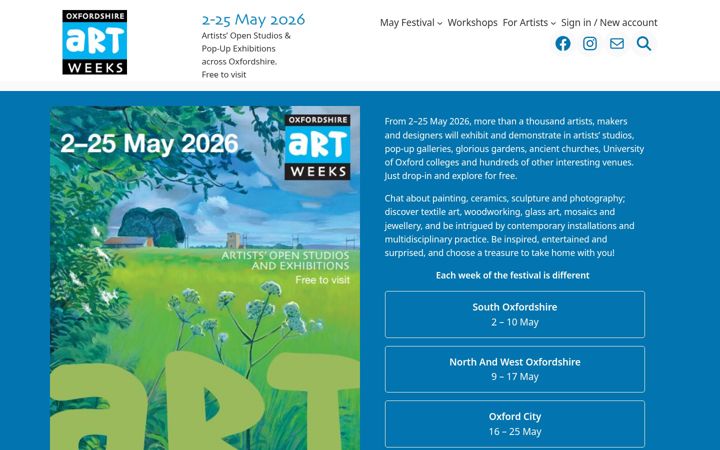The image size is (720, 450).
Task: Click "Free to visit" text in header
Action: pyautogui.click(x=224, y=74)
